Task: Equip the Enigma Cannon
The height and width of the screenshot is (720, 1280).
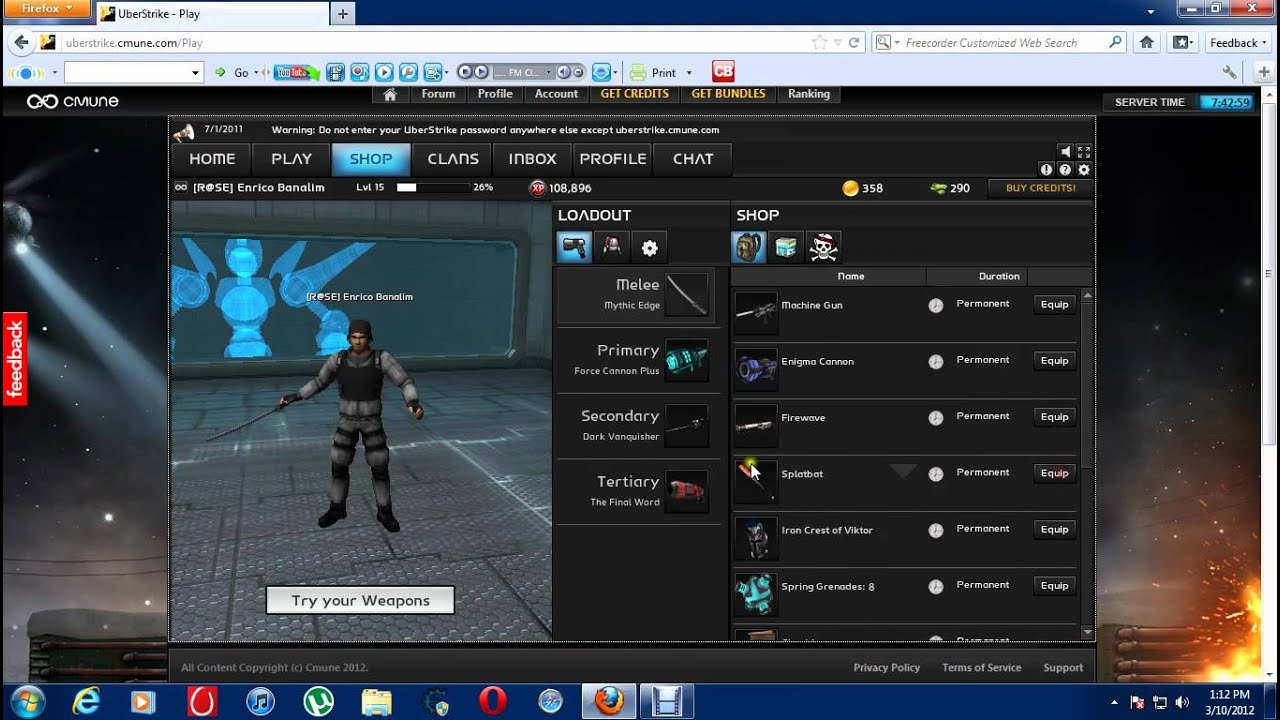Action: (1054, 360)
